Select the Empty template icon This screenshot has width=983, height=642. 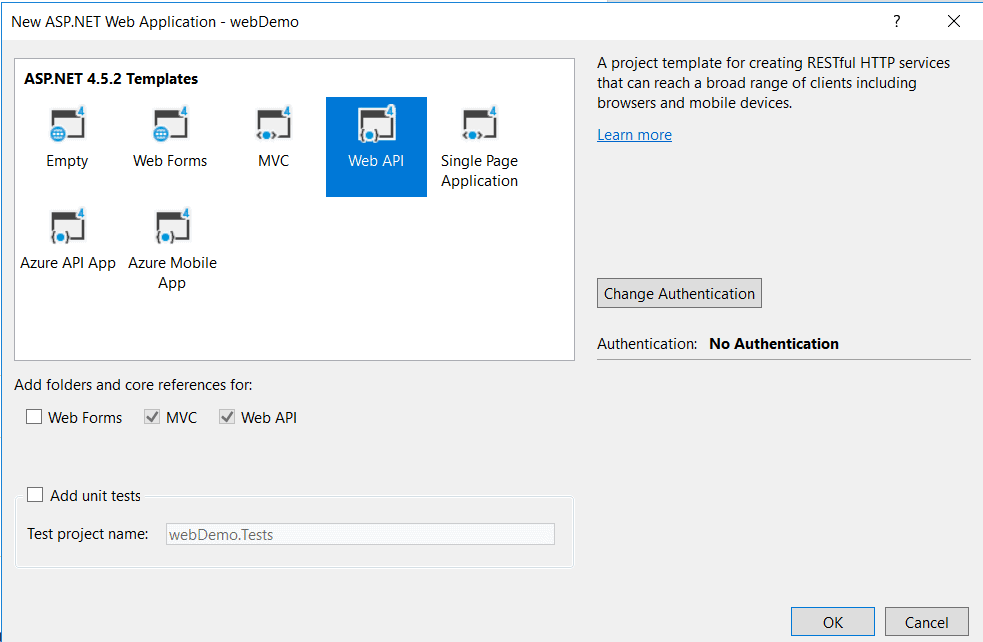(67, 124)
